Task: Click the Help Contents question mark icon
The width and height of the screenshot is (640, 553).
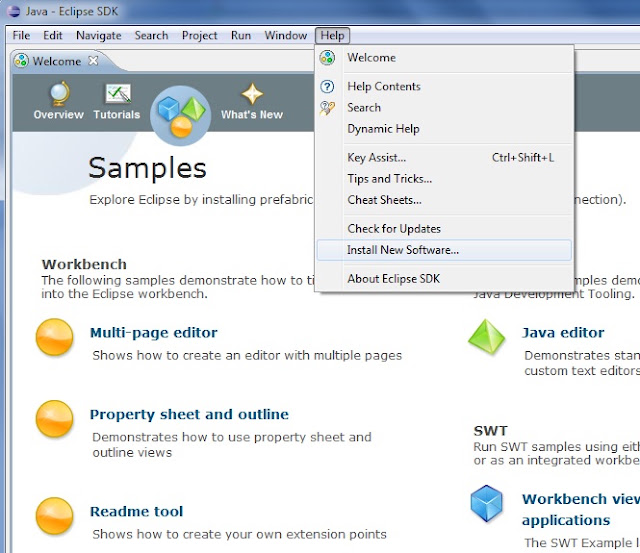Action: [327, 87]
